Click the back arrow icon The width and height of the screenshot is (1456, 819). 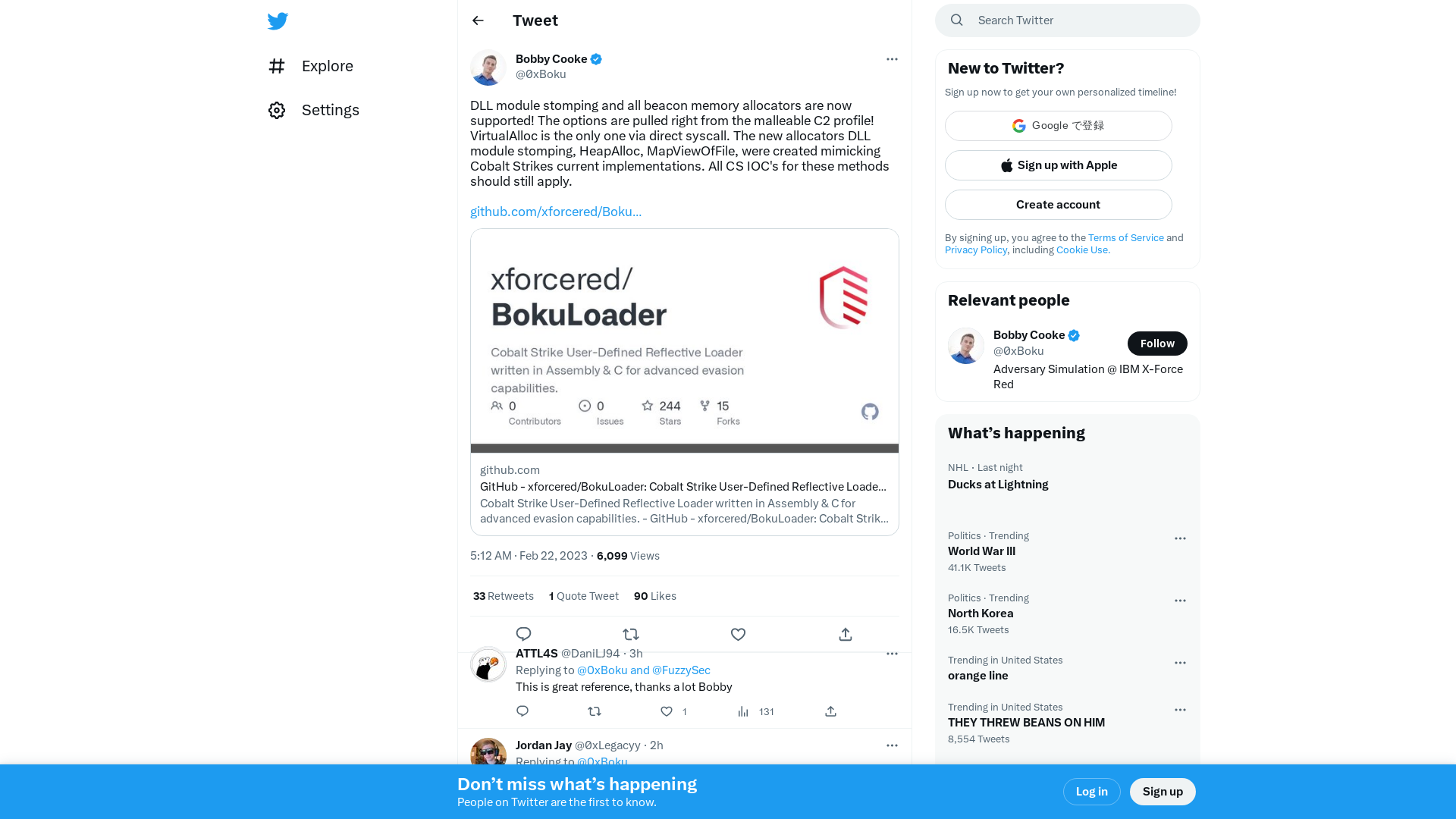click(478, 20)
